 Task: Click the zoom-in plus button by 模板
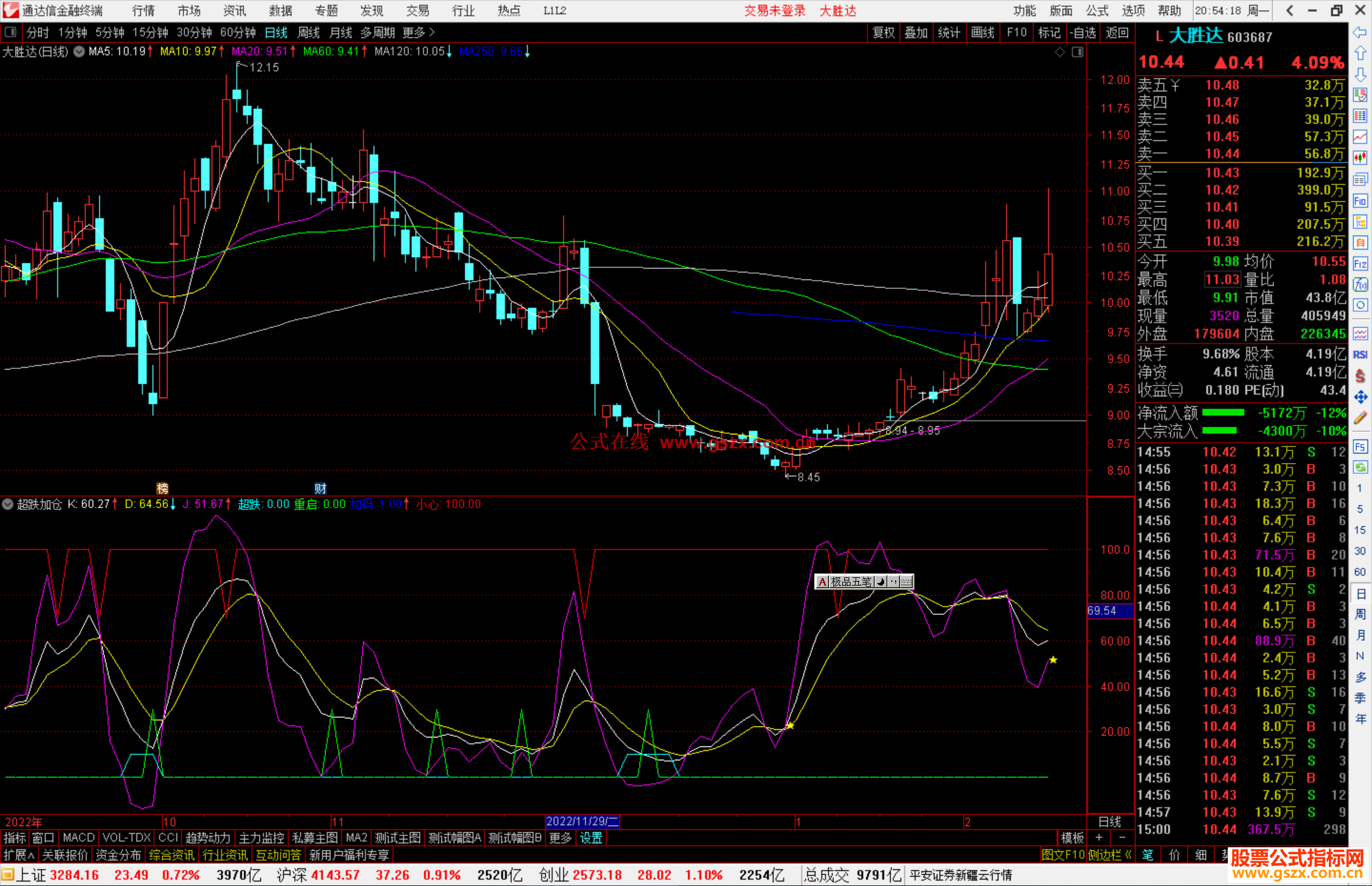(x=1099, y=838)
